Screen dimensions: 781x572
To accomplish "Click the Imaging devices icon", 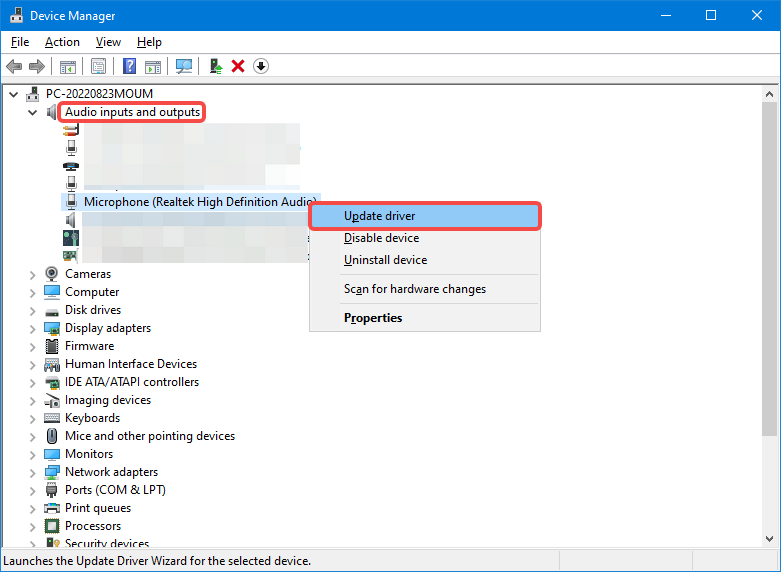I will [52, 400].
